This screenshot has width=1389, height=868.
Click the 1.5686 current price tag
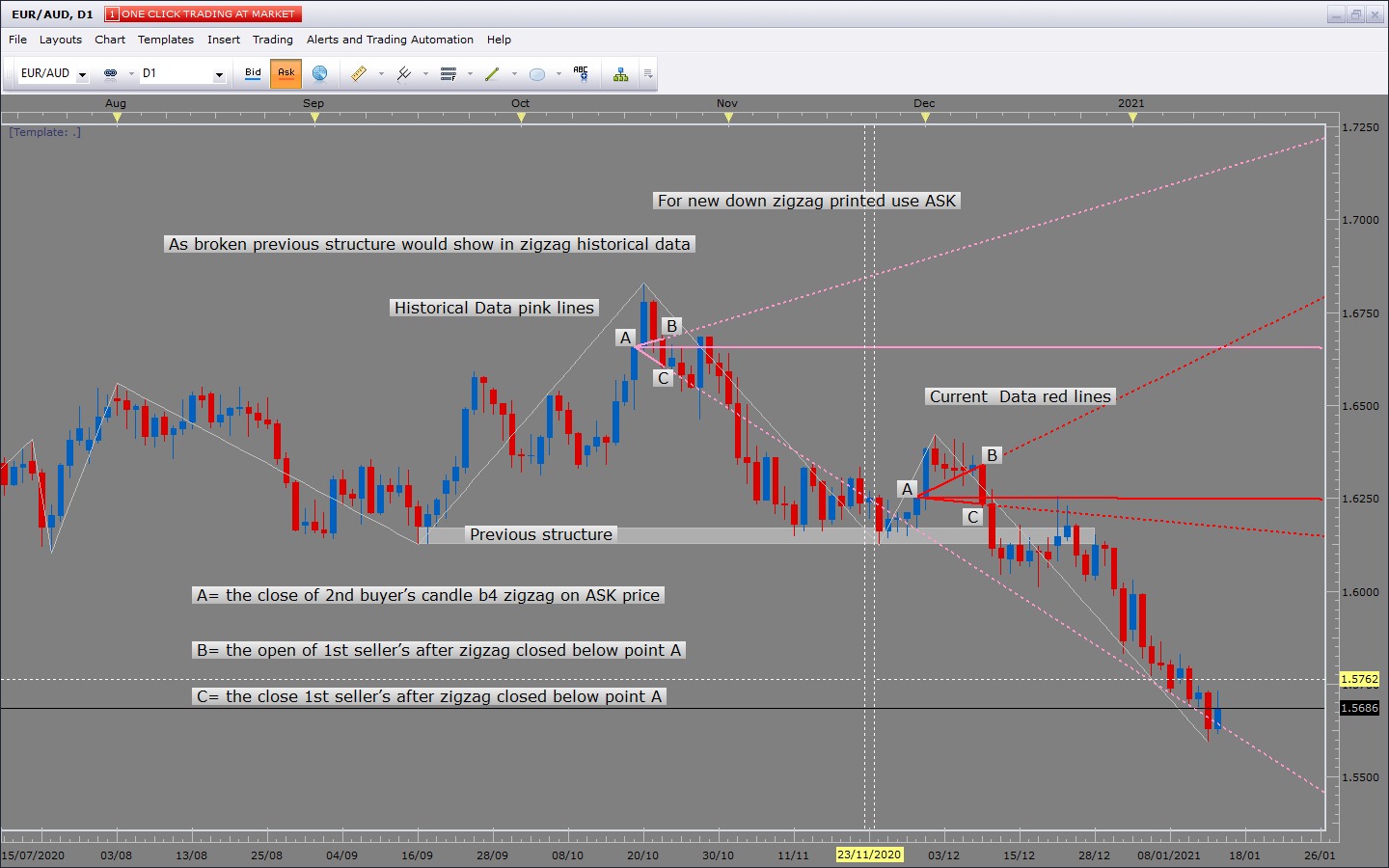1360,708
